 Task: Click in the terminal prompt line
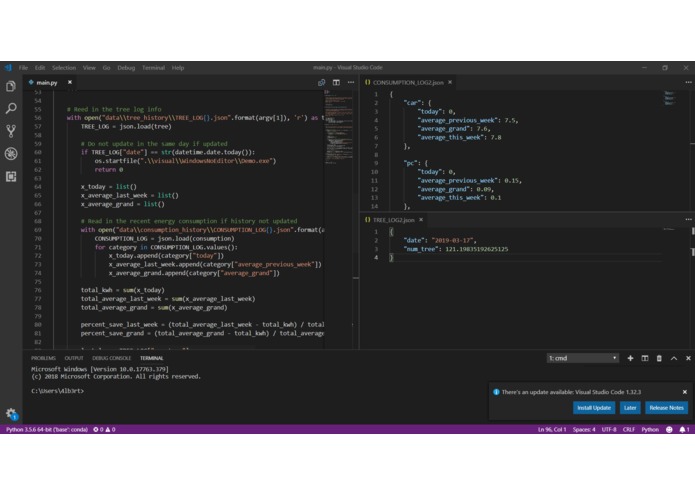pos(58,391)
